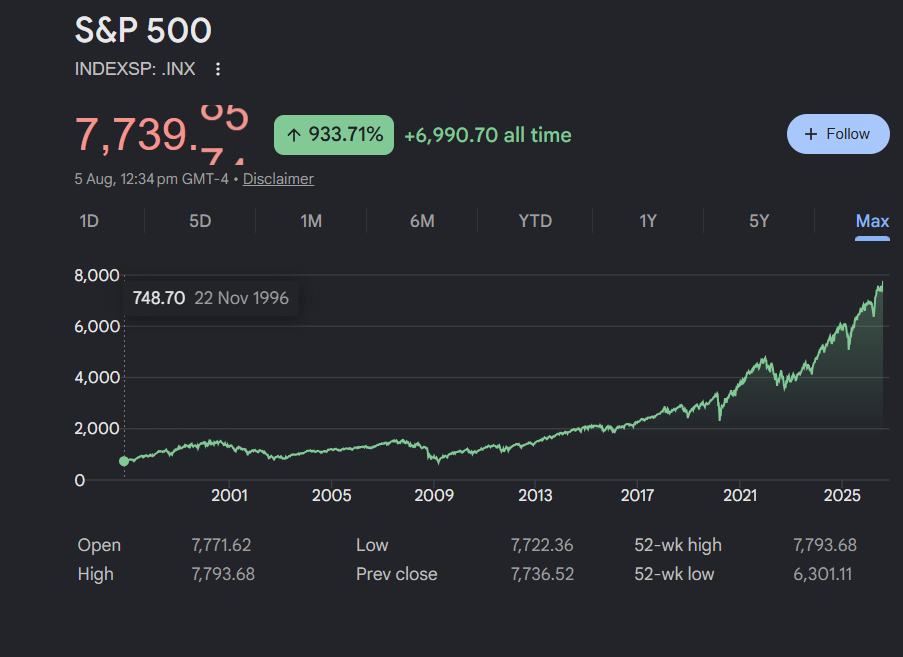Click the 2009 x-axis year label

[434, 495]
